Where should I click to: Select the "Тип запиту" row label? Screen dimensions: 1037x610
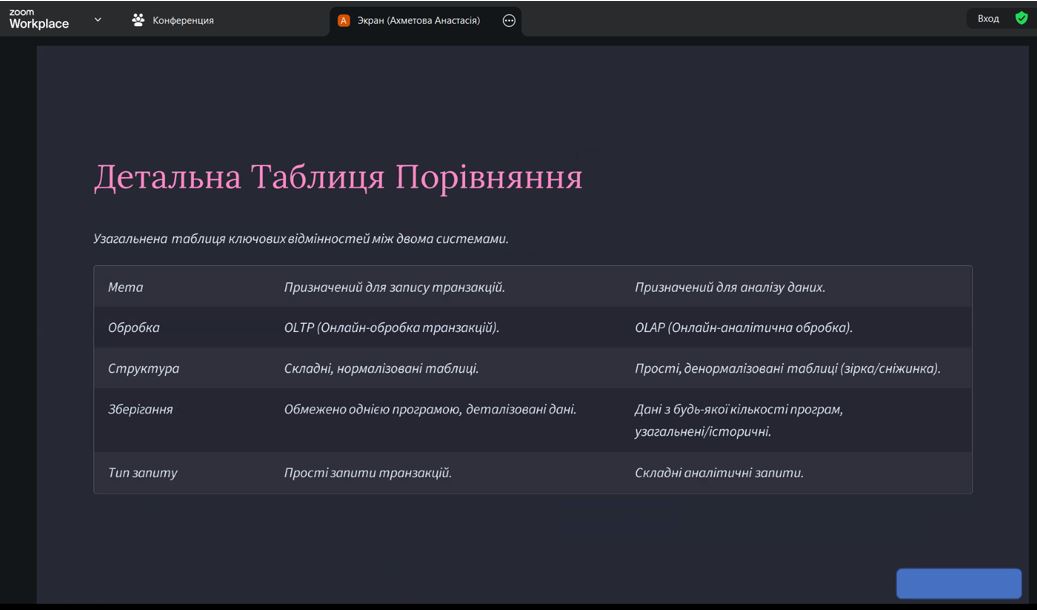pyautogui.click(x=142, y=472)
